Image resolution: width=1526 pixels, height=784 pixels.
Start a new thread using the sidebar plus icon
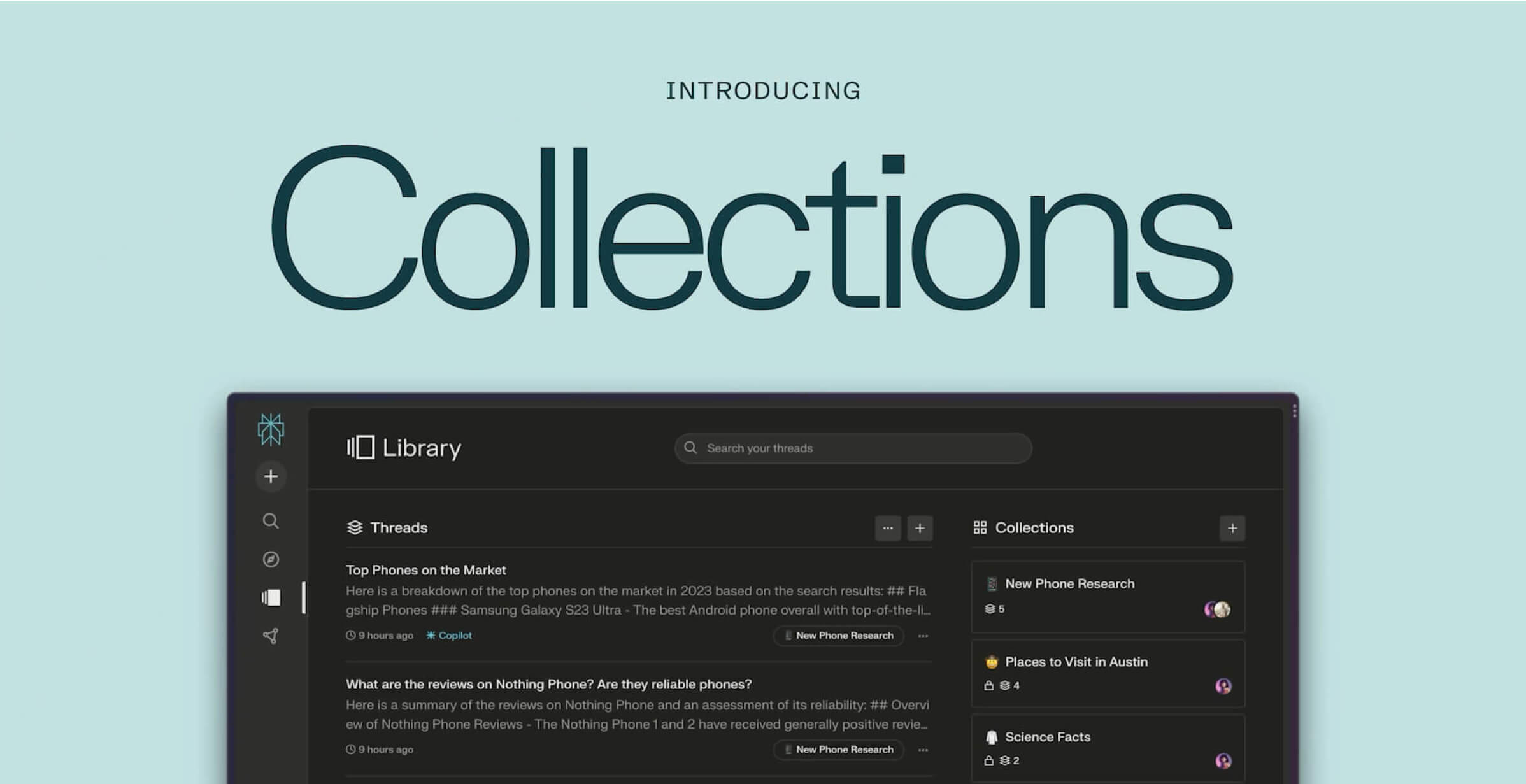coord(271,476)
